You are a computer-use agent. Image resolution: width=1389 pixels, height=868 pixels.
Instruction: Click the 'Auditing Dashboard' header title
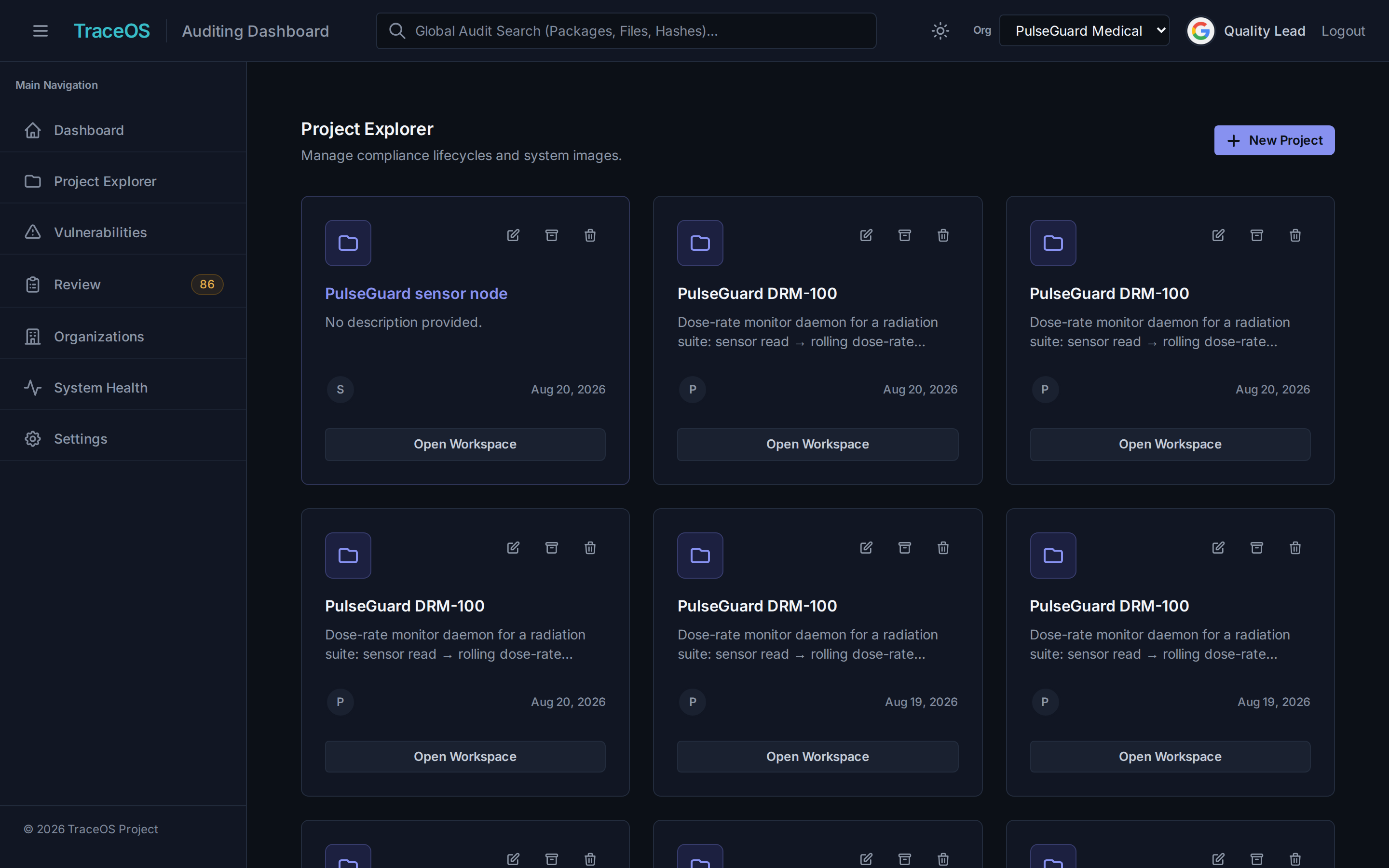(x=256, y=31)
